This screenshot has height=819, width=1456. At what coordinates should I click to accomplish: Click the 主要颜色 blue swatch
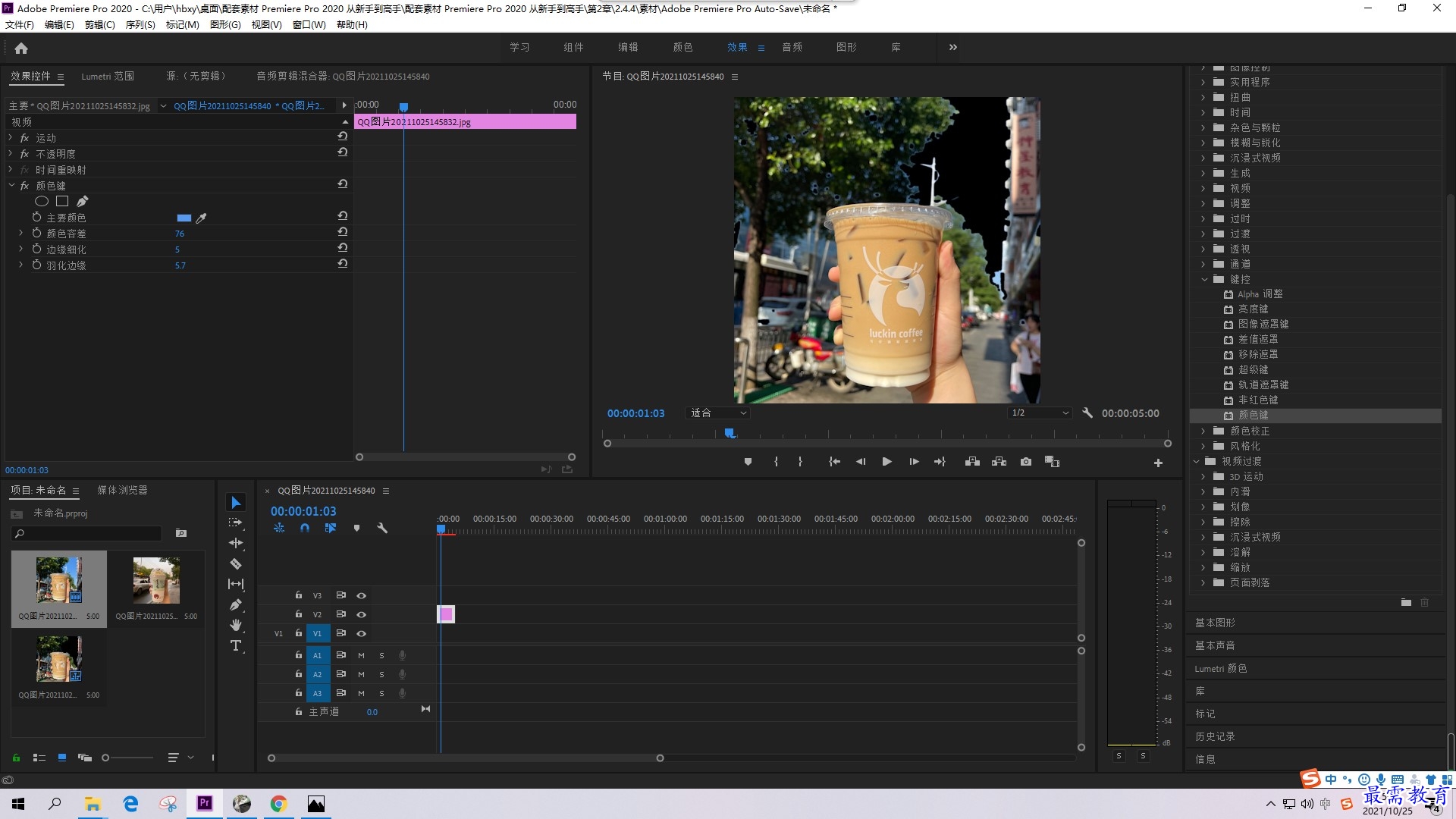tap(184, 218)
